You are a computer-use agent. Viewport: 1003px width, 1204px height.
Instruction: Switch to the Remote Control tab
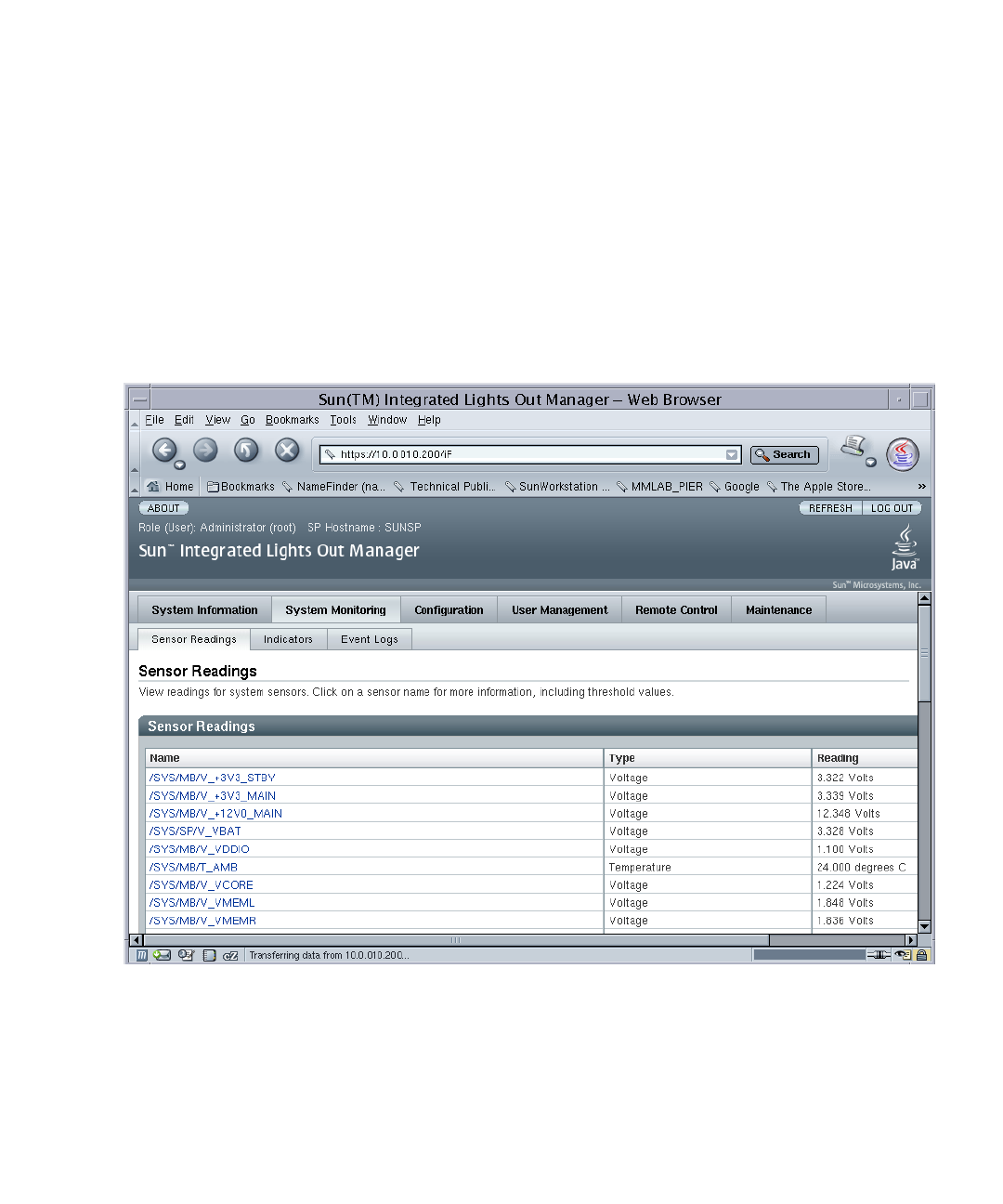676,610
